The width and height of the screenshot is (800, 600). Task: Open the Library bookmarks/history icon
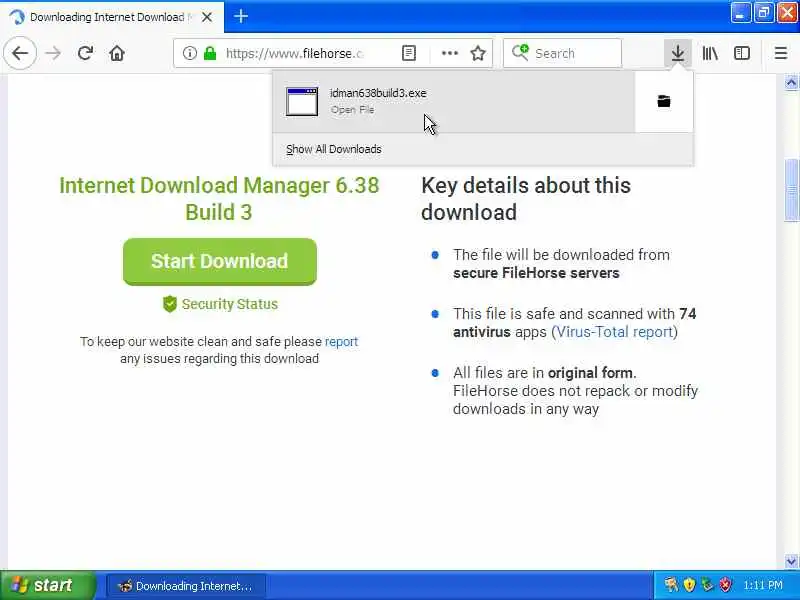[710, 53]
